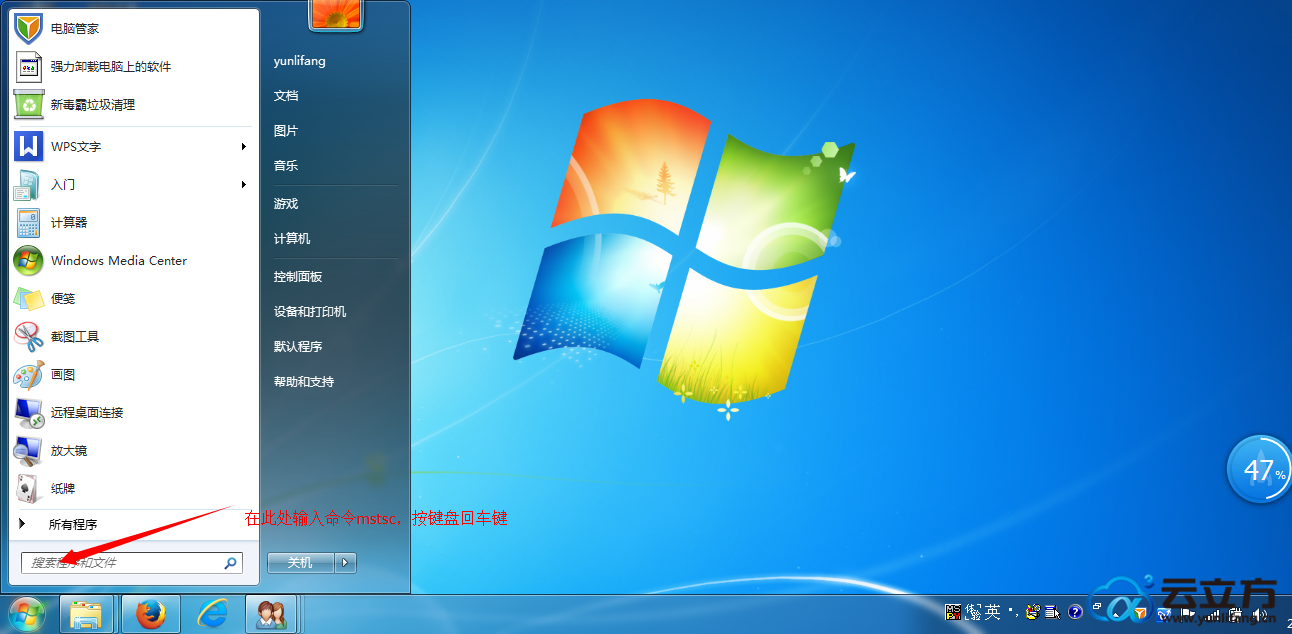The width and height of the screenshot is (1292, 634).
Task: Expand 入门 submenu arrow
Action: pyautogui.click(x=244, y=184)
